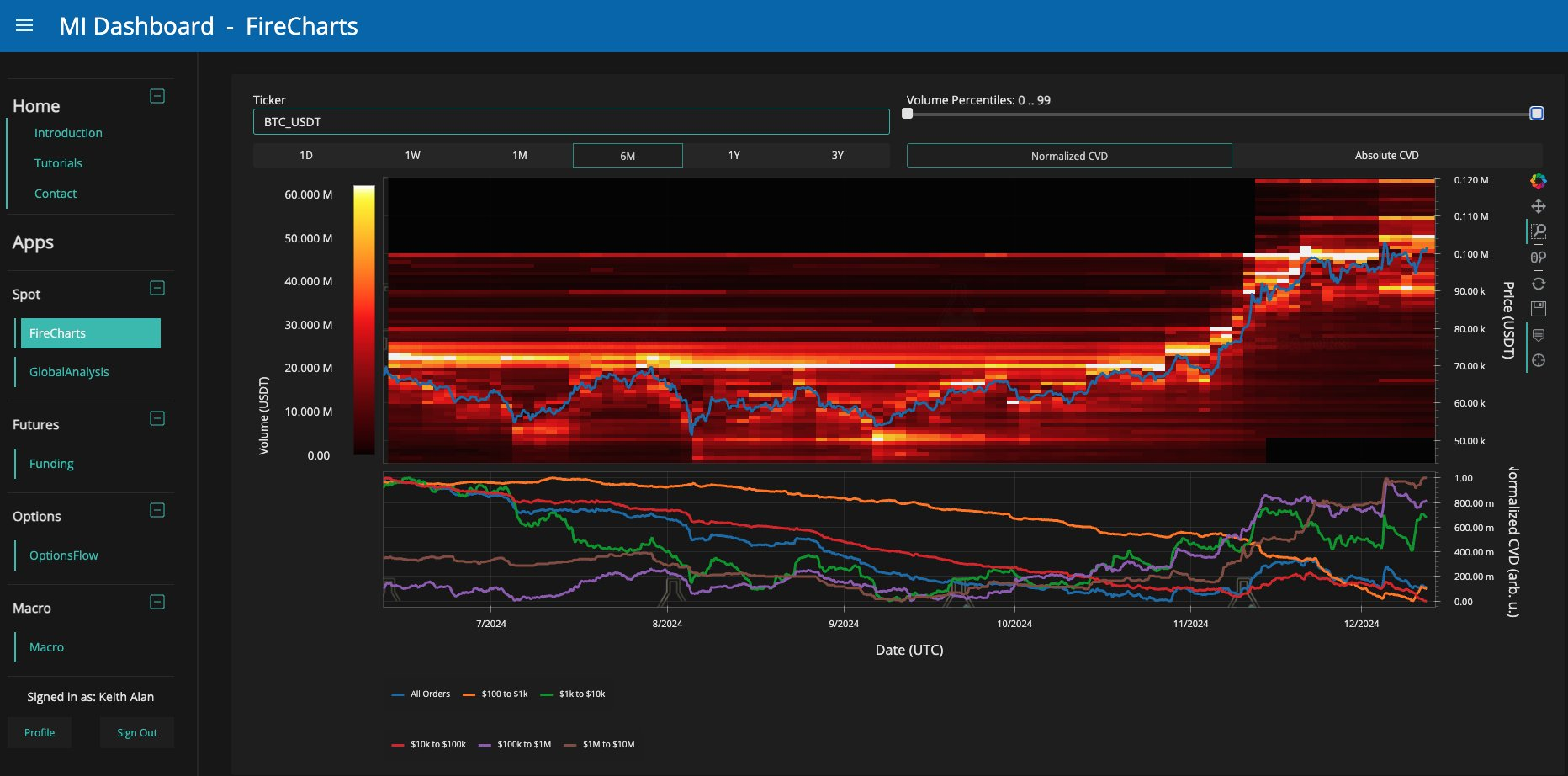Screen dimensions: 1568x776
Task: Open the OptionsFlow page
Action: pyautogui.click(x=64, y=555)
